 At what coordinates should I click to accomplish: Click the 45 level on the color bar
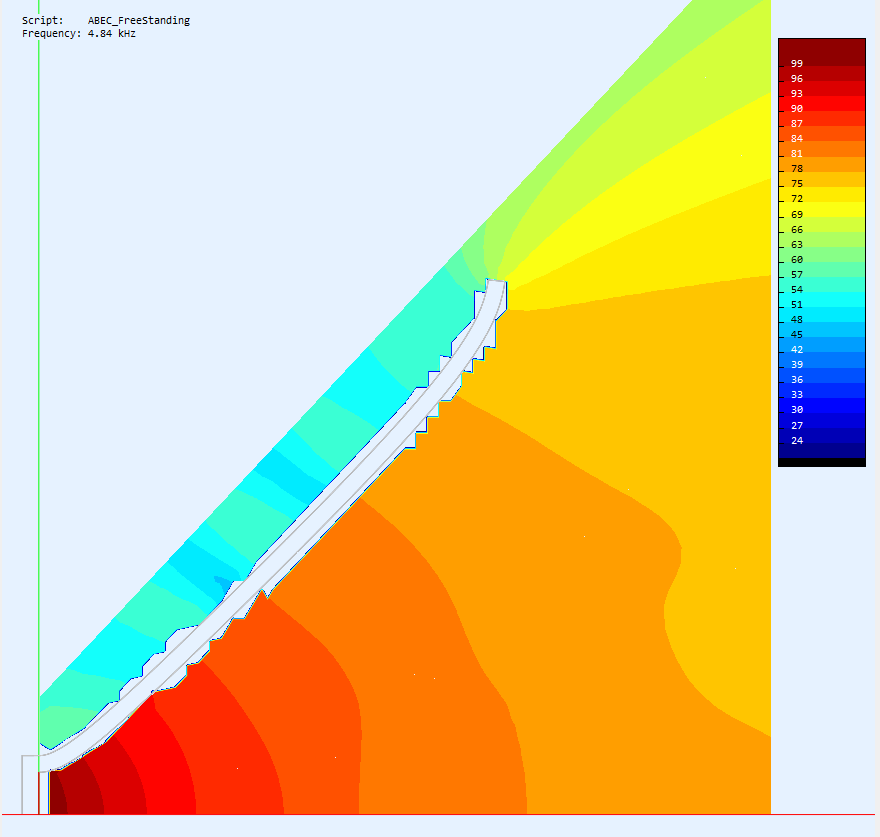(796, 335)
